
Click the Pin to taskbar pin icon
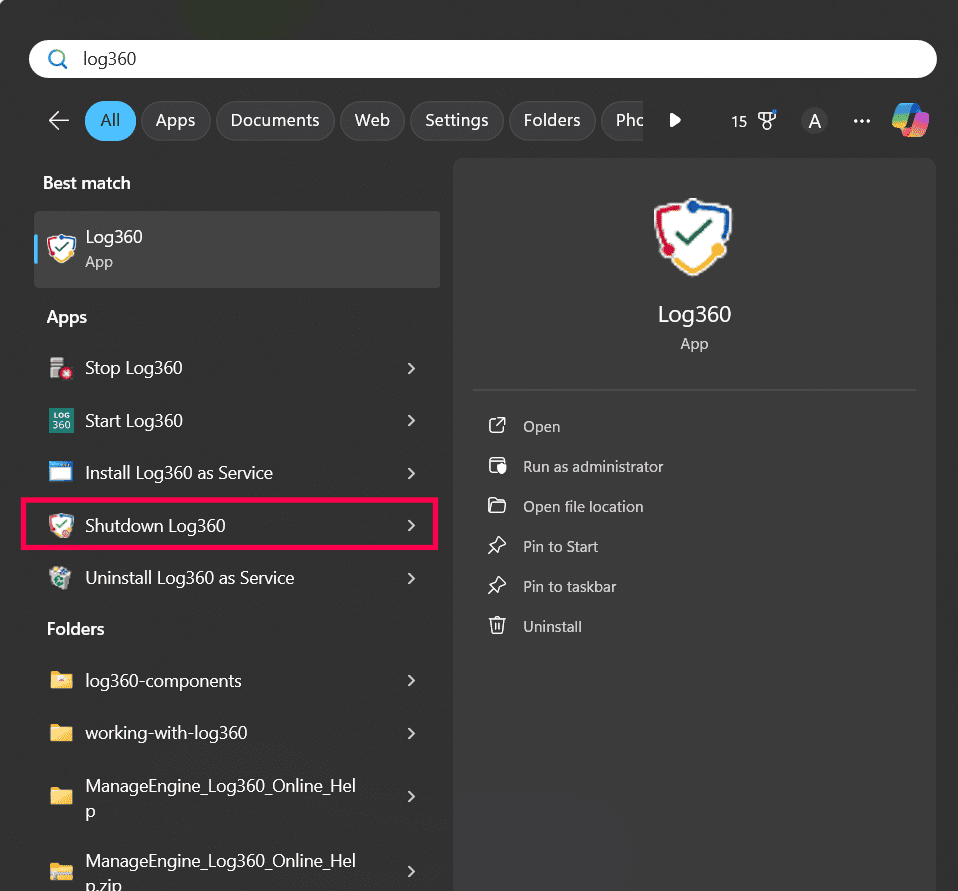tap(497, 585)
